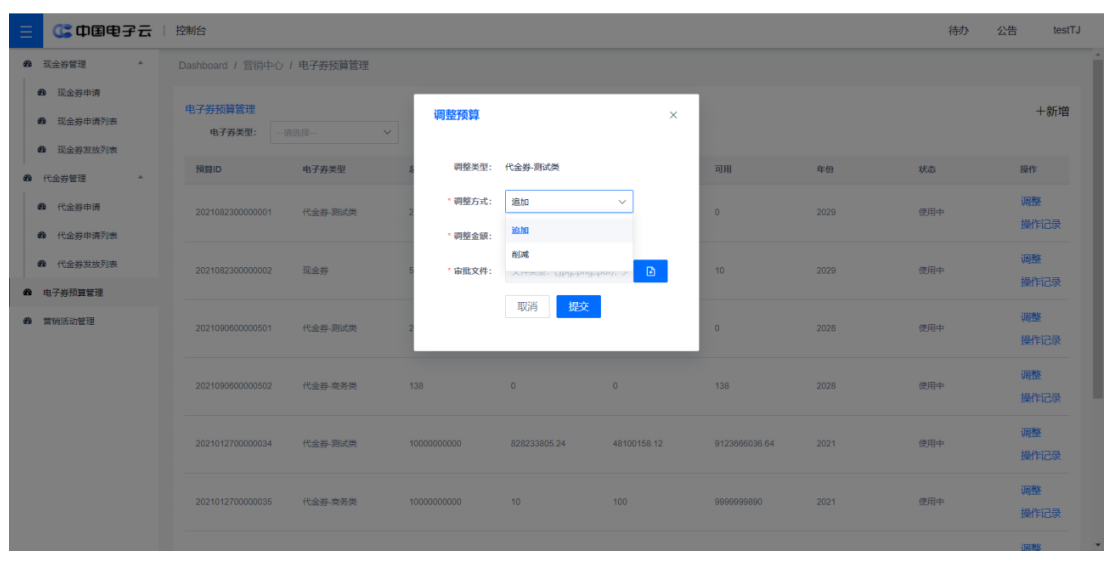Screen dimensions: 1110x565
Task: Click value 9999999890
Action: tap(738, 501)
